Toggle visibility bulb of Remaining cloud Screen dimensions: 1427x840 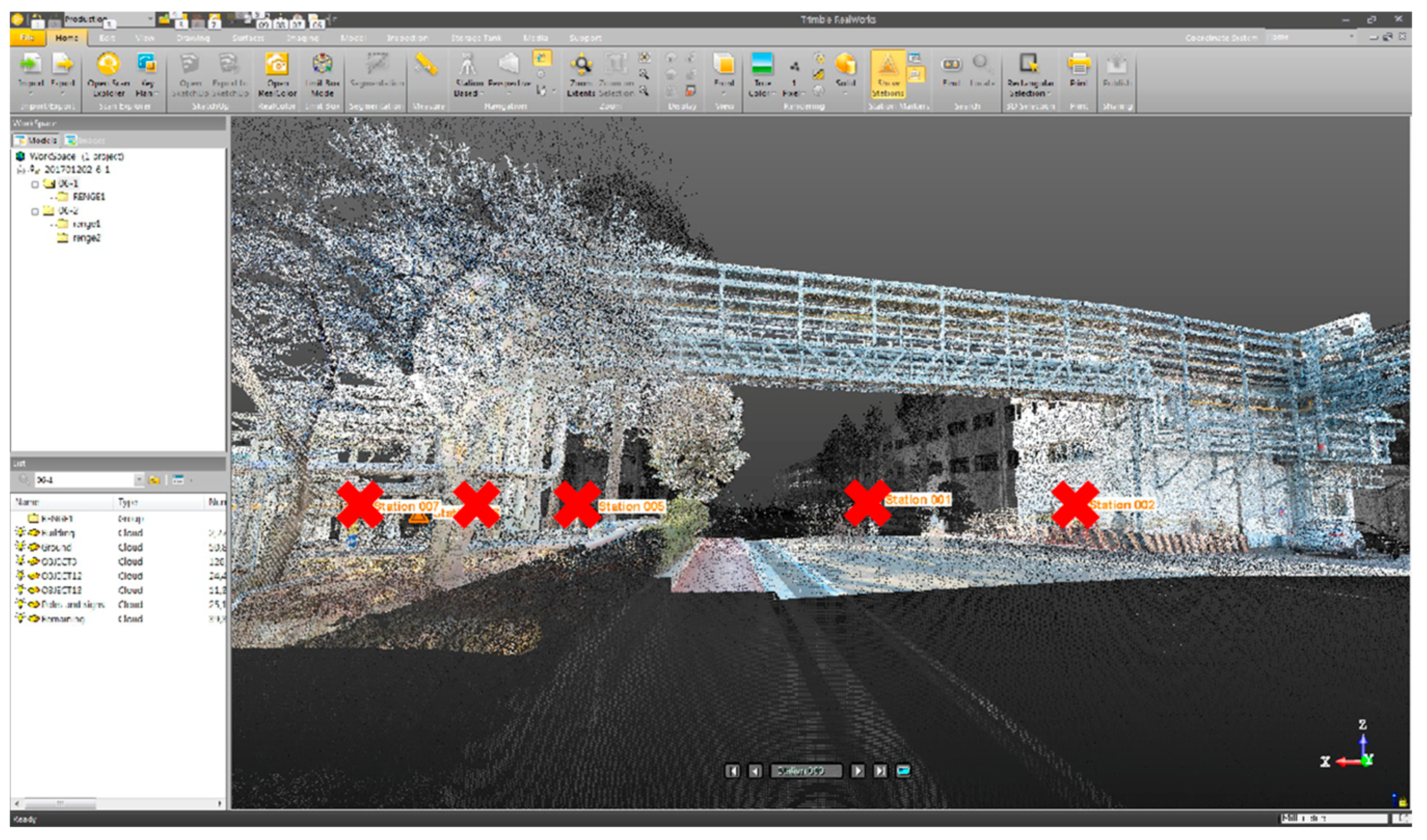(x=20, y=618)
